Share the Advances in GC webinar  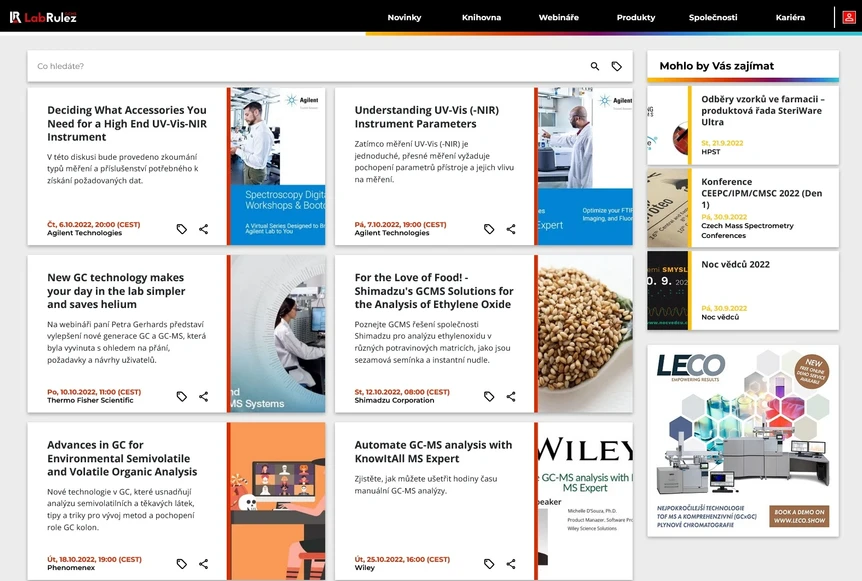point(204,564)
